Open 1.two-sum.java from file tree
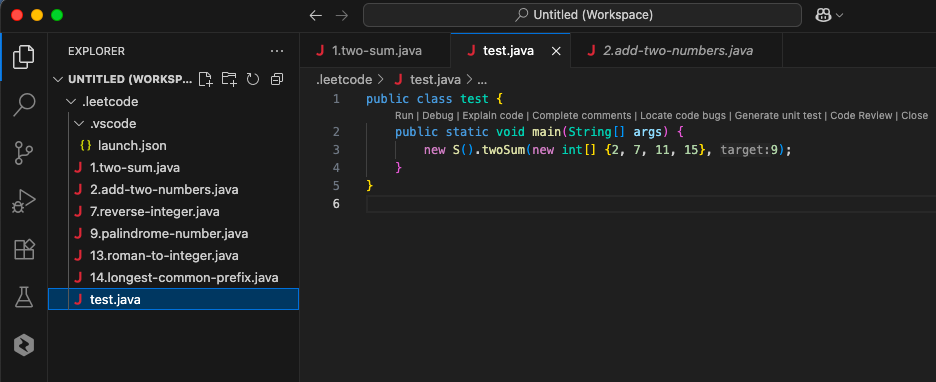 [x=173, y=168]
